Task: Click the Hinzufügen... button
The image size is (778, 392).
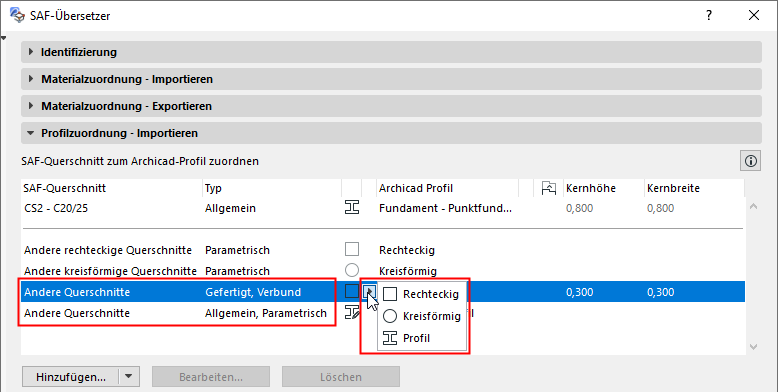Action: 70,377
